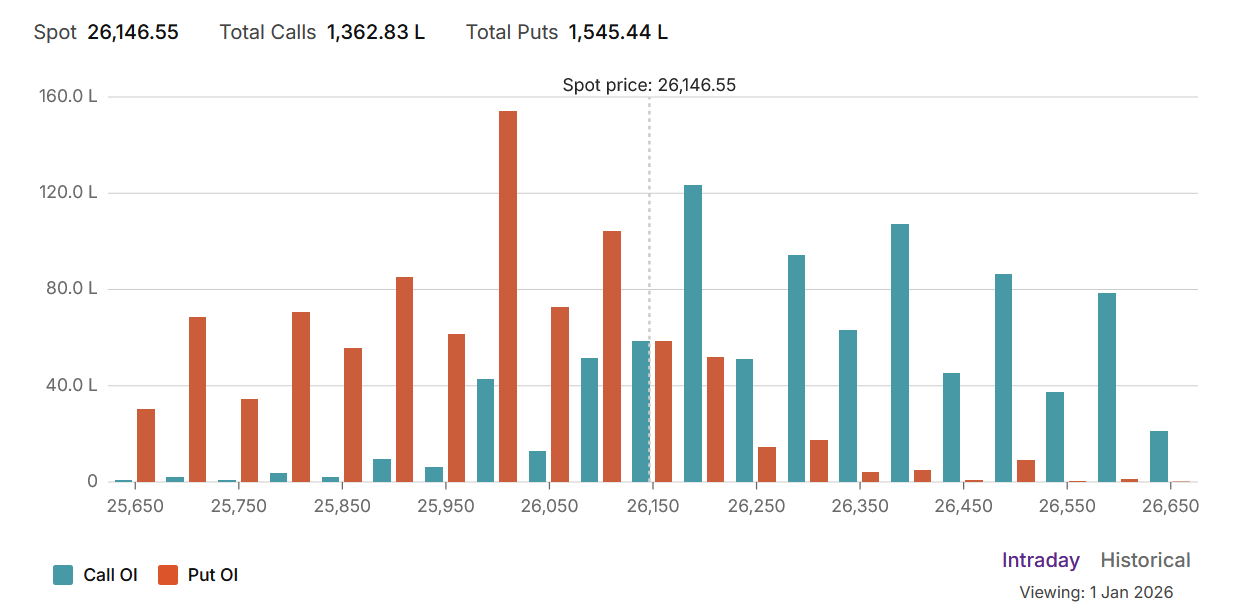Screen dimensions: 1237x607
Task: Click the Spot price annotation above the chart
Action: (x=649, y=85)
